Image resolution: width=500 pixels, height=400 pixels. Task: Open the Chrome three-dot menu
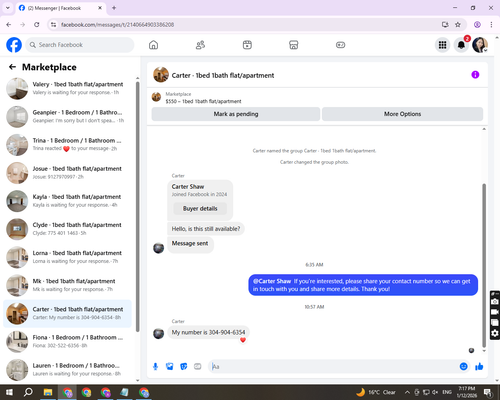click(x=491, y=25)
